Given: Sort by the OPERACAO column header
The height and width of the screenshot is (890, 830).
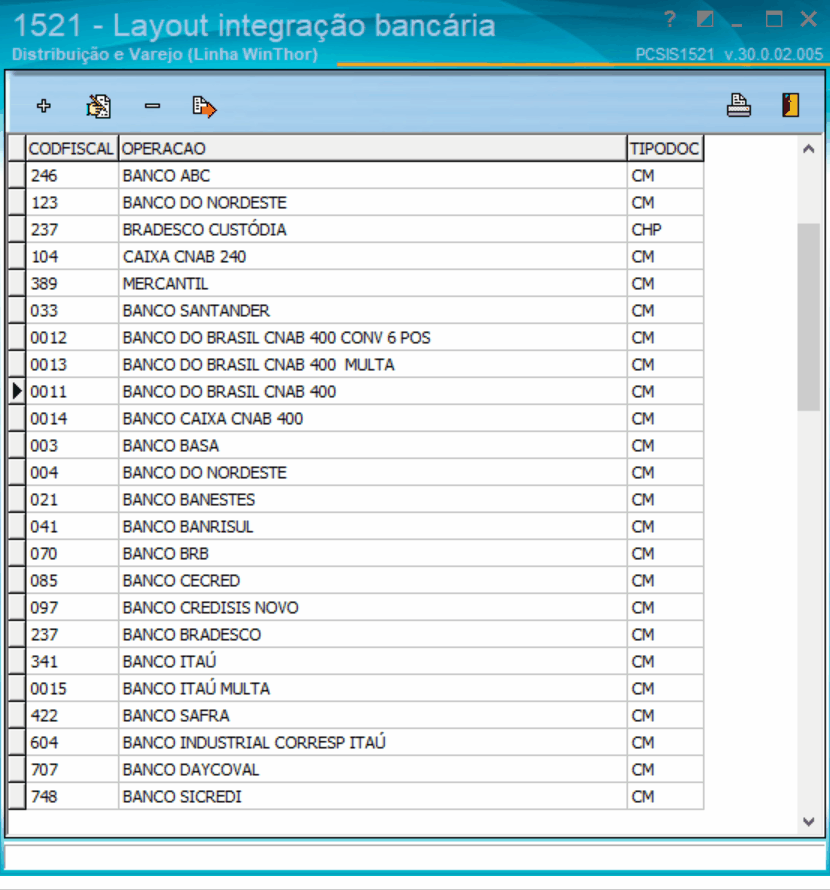Looking at the screenshot, I should 372,148.
